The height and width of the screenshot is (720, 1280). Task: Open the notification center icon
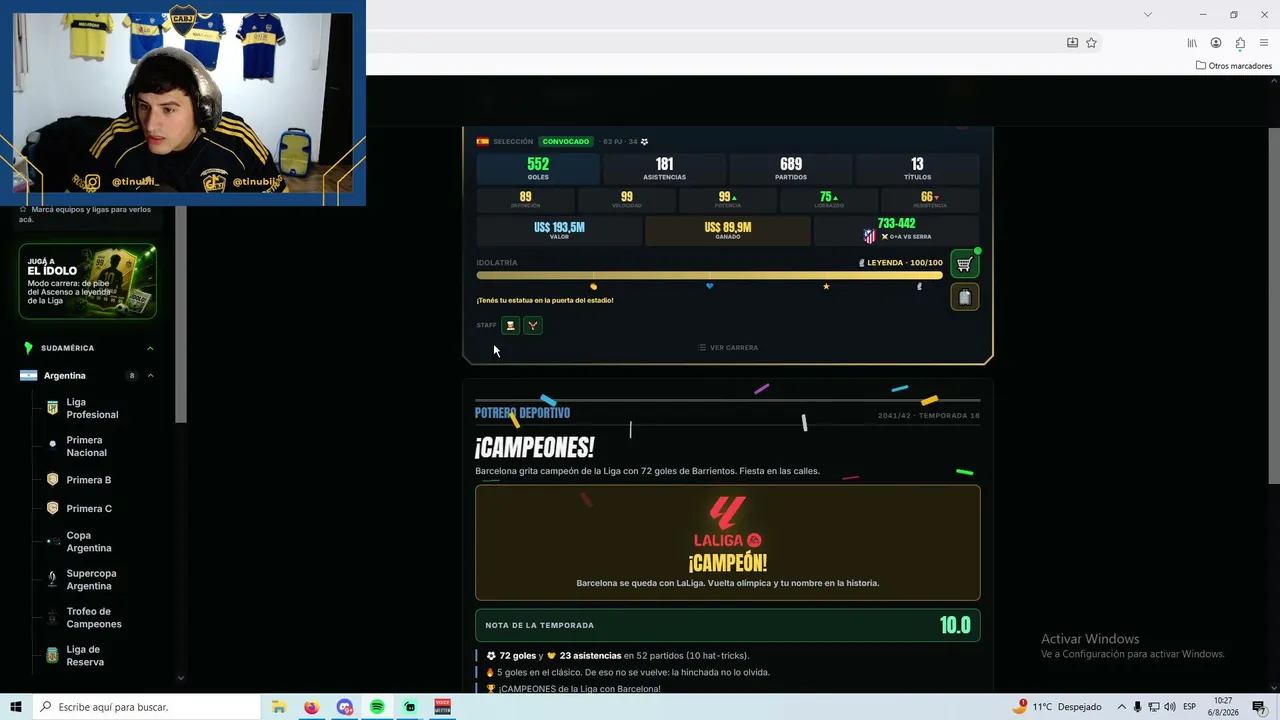click(1259, 707)
